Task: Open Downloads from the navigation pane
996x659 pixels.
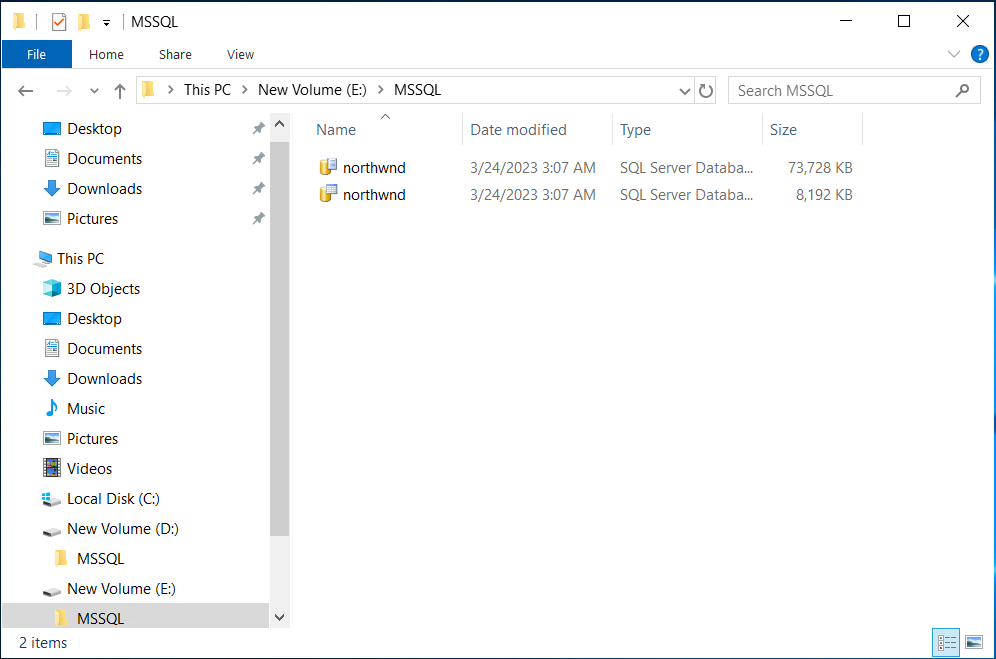Action: [x=103, y=188]
